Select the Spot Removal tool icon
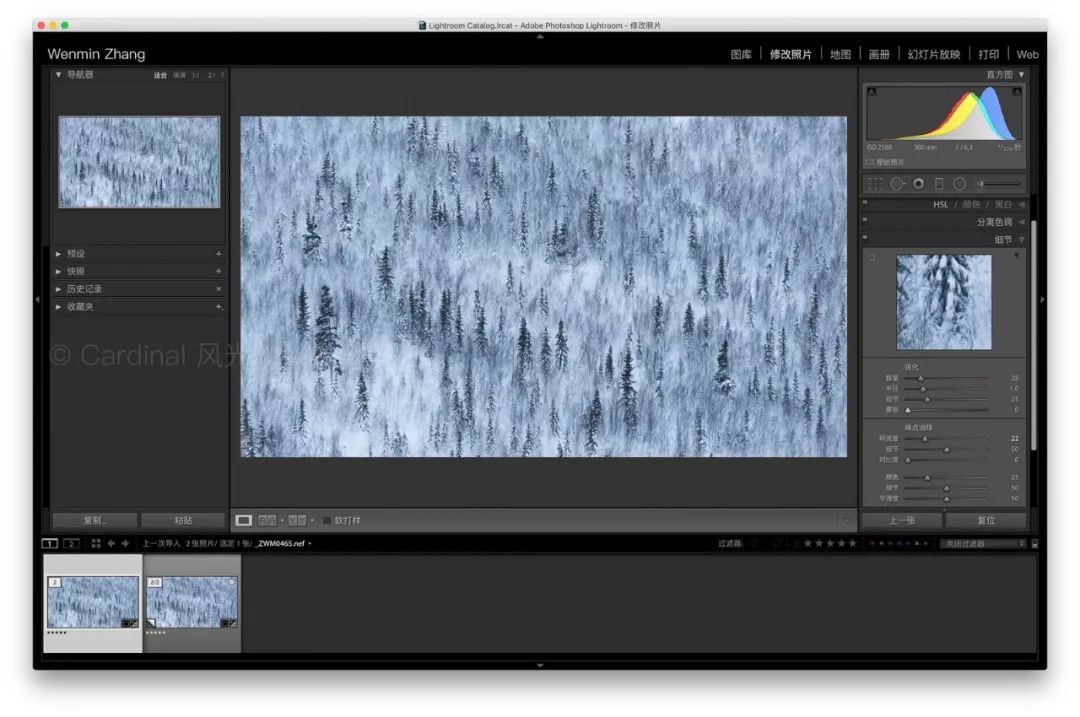Viewport: 1080px width, 717px height. click(x=897, y=184)
